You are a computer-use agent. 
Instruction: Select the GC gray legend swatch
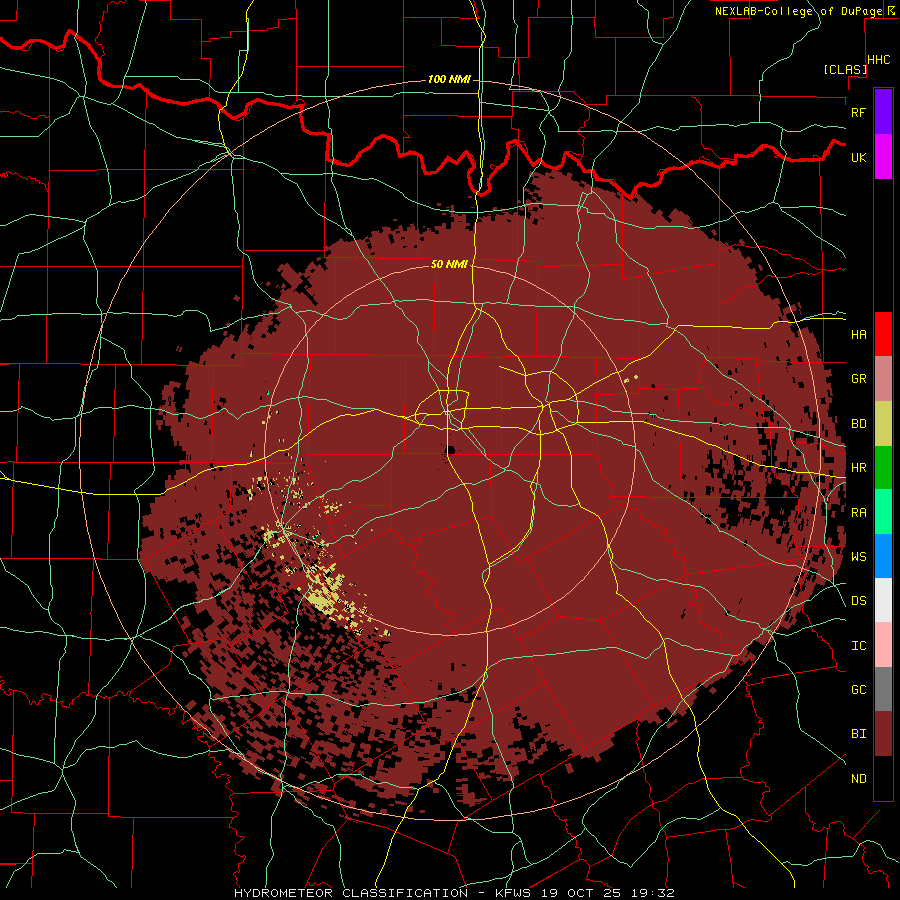tap(883, 689)
